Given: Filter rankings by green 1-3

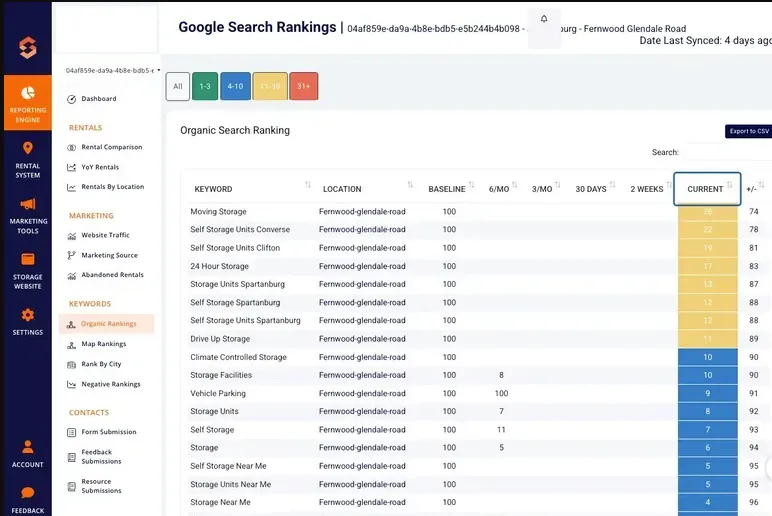Looking at the screenshot, I should [x=205, y=86].
